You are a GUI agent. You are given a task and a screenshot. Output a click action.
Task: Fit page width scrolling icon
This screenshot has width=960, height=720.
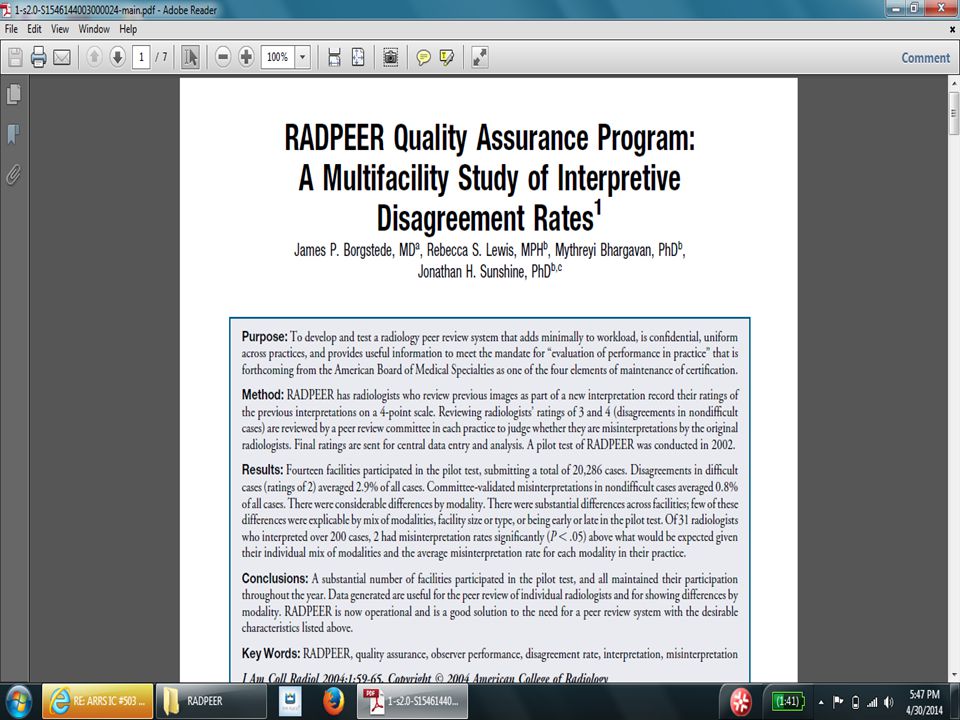[334, 58]
